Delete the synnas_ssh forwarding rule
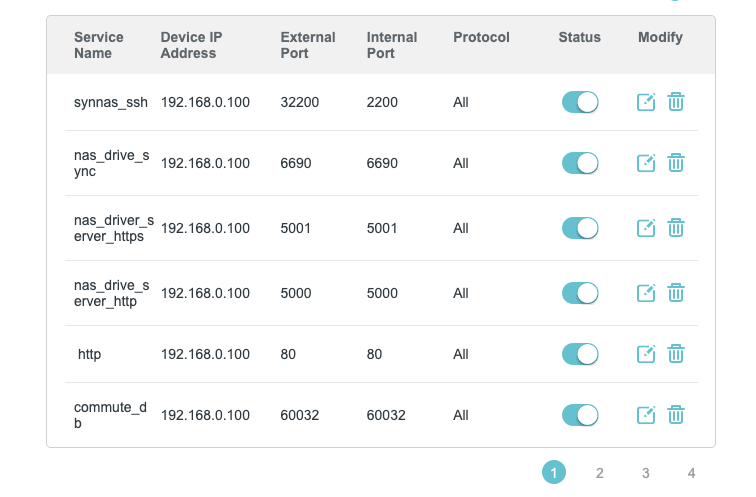Viewport: 756px width, 497px height. click(676, 102)
